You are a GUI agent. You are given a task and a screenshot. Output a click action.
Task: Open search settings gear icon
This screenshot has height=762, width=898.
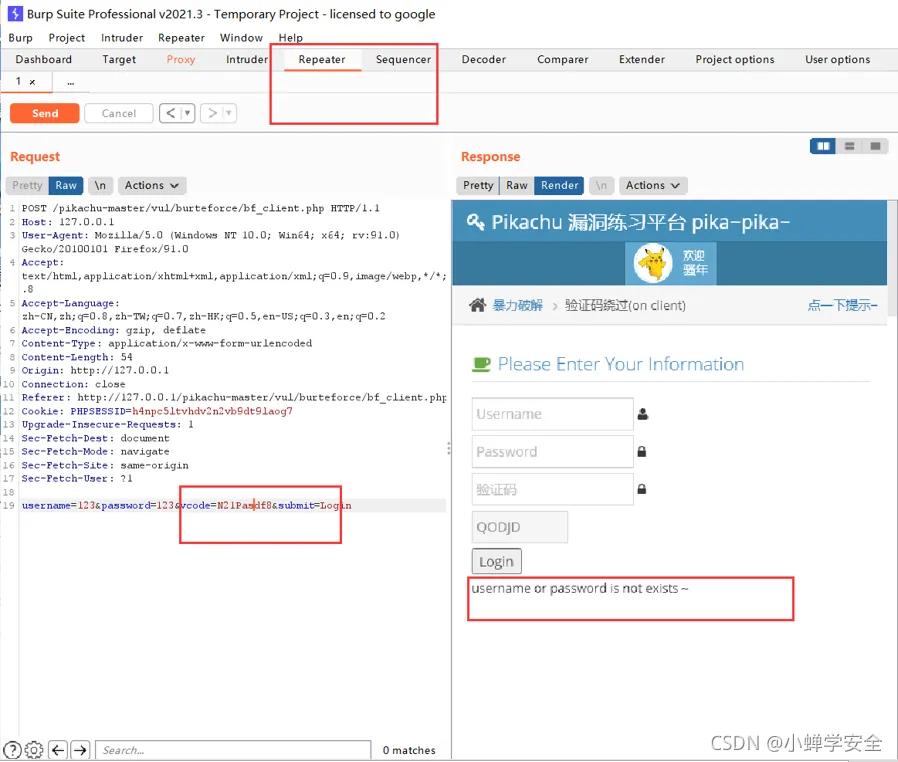34,749
